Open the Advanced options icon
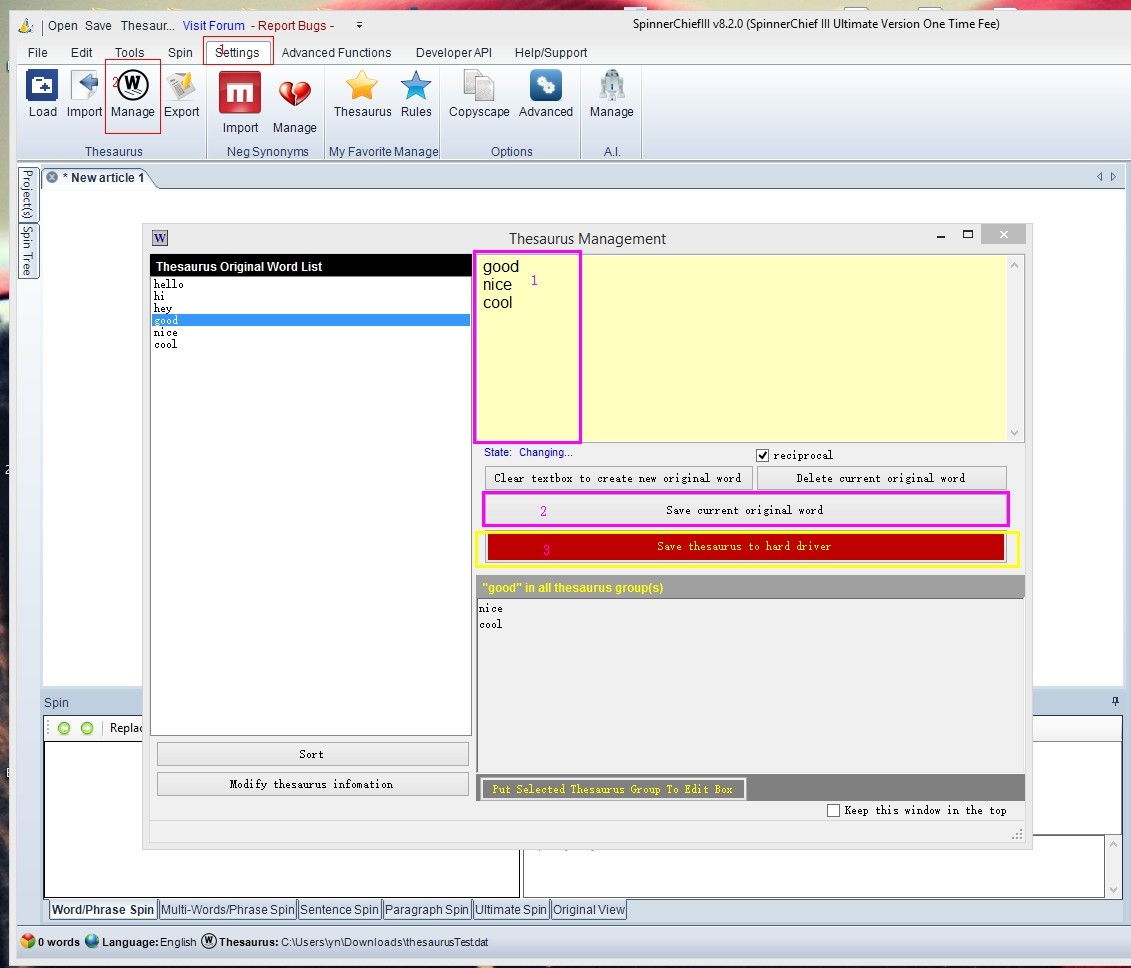The width and height of the screenshot is (1131, 968). pos(545,94)
